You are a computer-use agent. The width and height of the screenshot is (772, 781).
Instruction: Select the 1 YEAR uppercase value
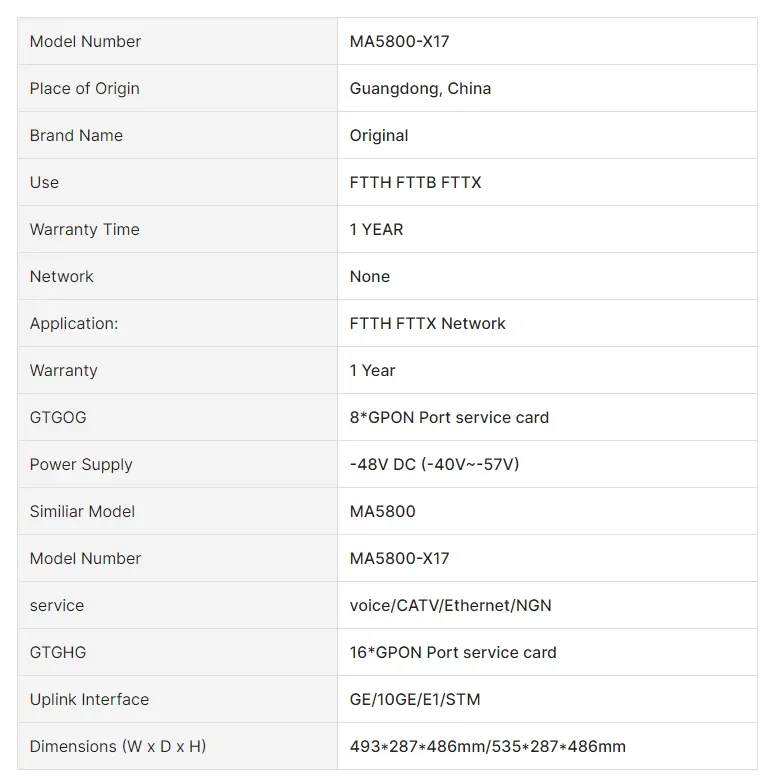[377, 230]
